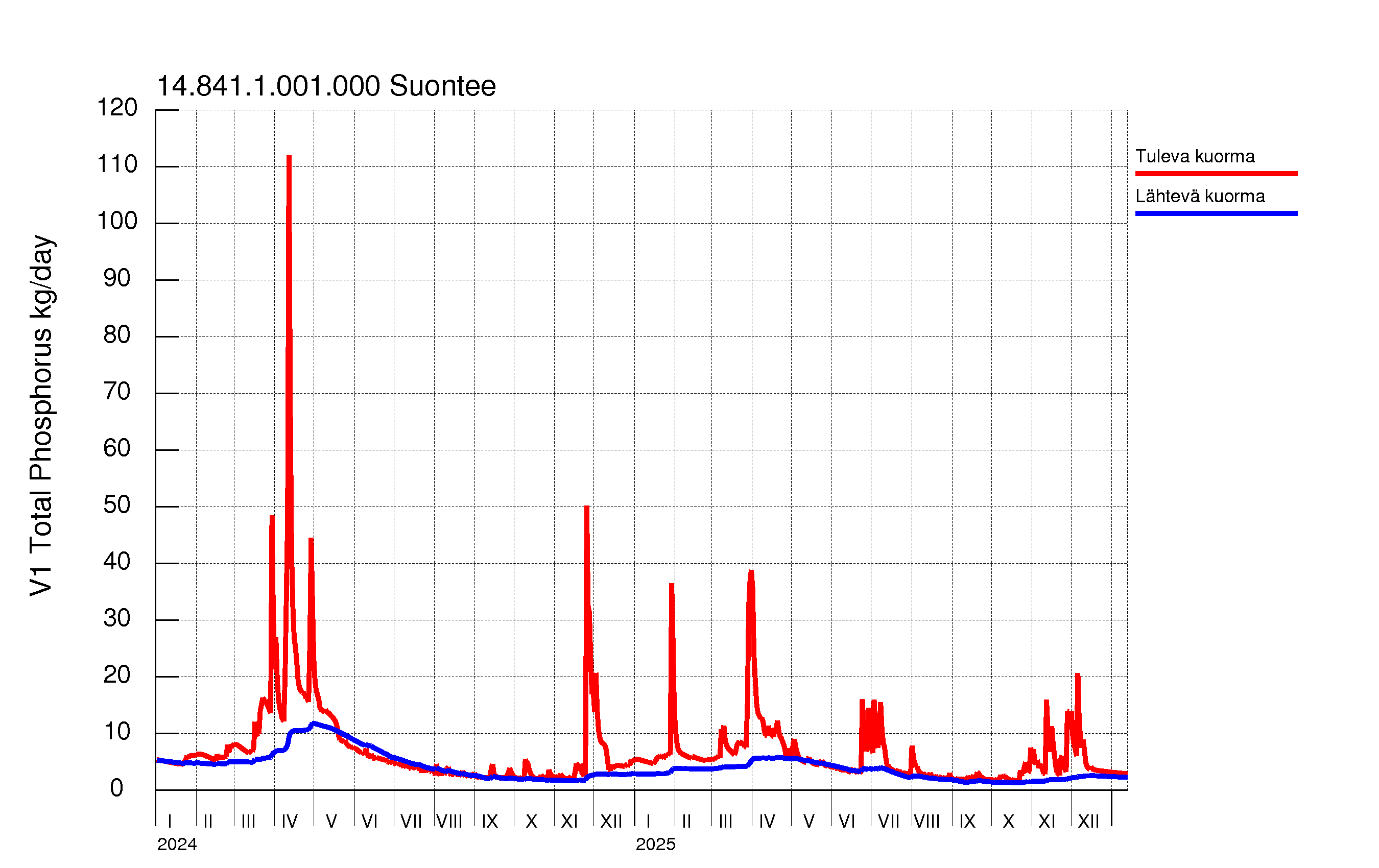The width and height of the screenshot is (1379, 868).
Task: Click month VIII label under 2024
Action: (x=449, y=822)
